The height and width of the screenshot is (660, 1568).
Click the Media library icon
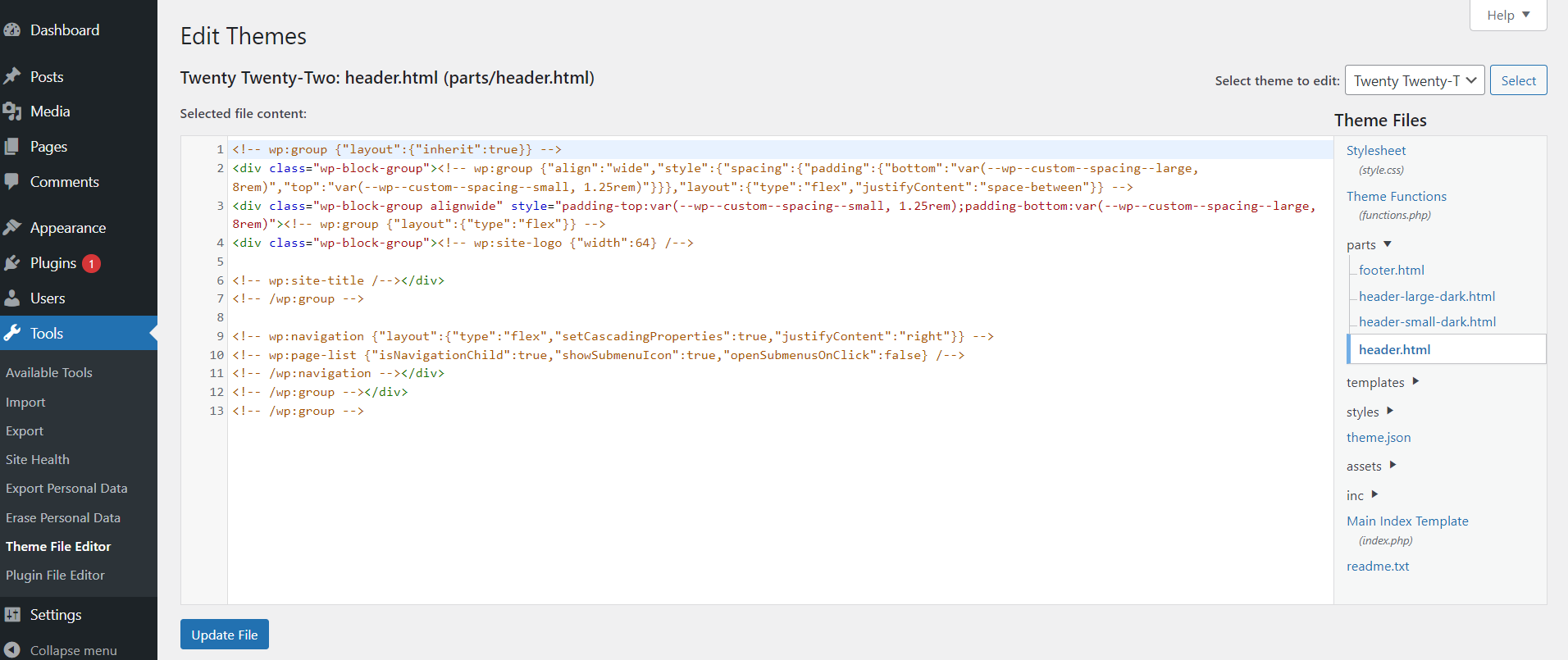pyautogui.click(x=11, y=112)
